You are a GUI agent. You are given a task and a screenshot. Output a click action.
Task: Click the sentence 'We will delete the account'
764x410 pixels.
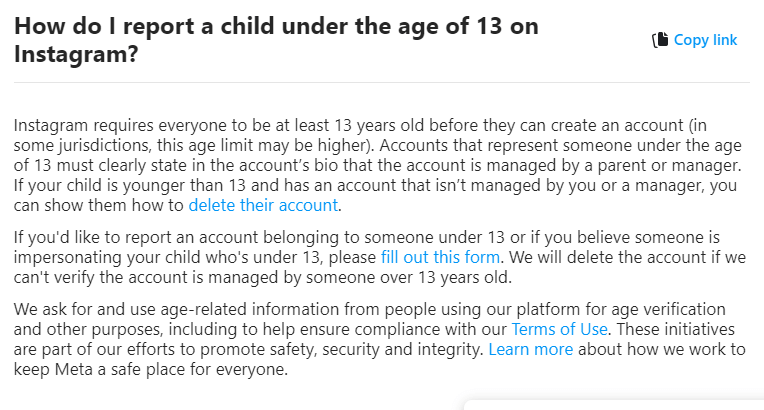coord(380,267)
